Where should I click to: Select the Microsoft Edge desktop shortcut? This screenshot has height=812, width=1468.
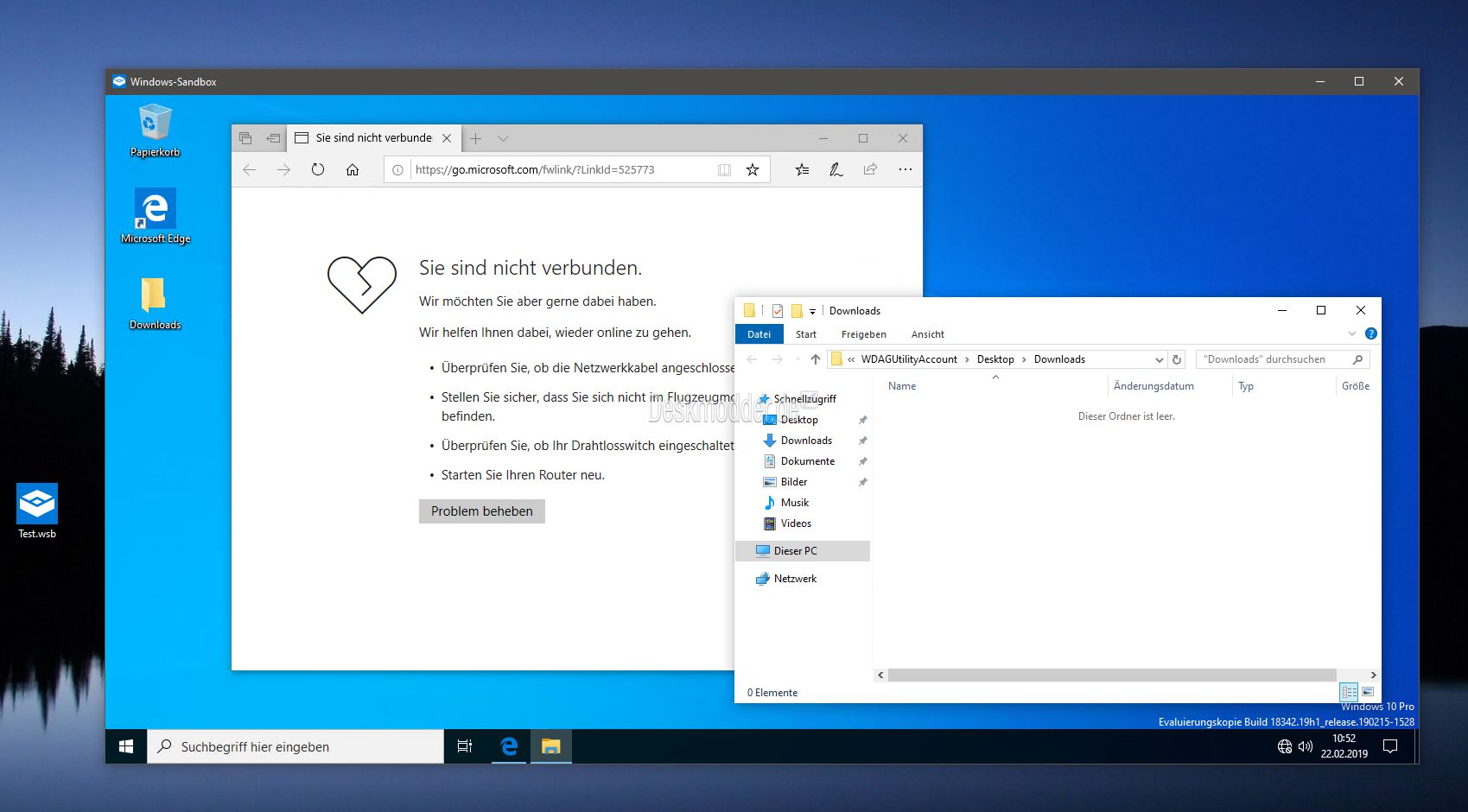(x=156, y=216)
